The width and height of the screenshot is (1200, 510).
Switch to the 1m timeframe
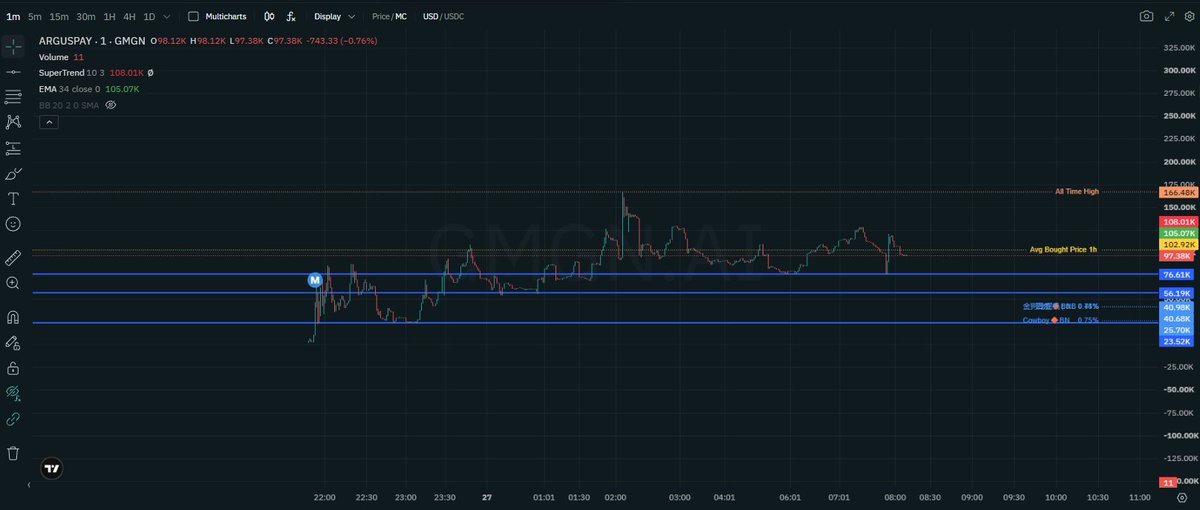pos(13,16)
